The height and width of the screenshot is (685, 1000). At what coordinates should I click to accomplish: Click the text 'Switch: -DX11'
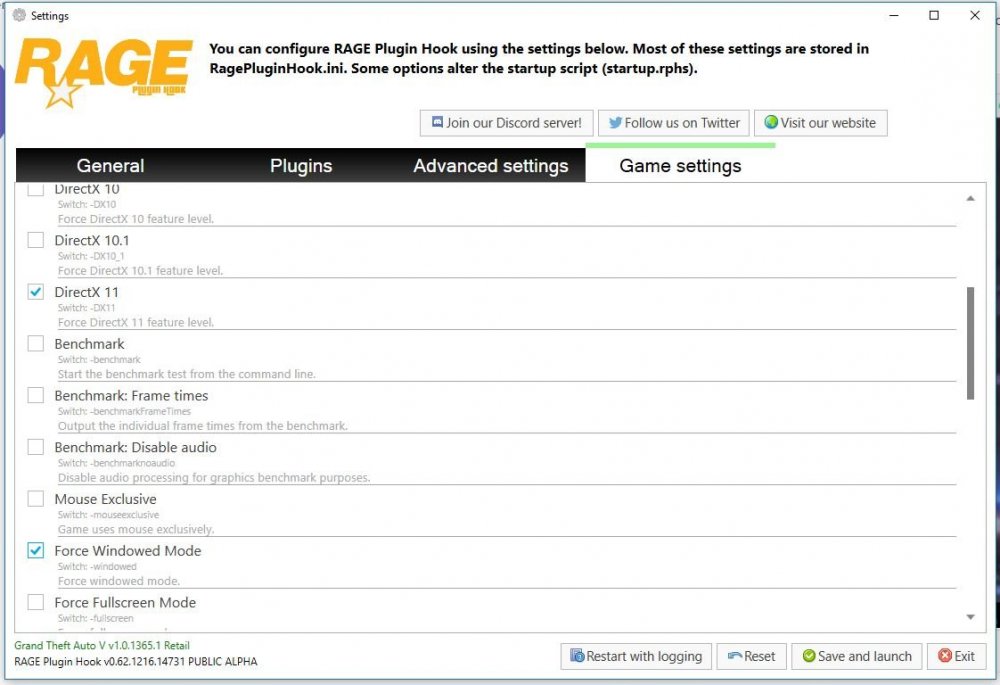tap(87, 307)
